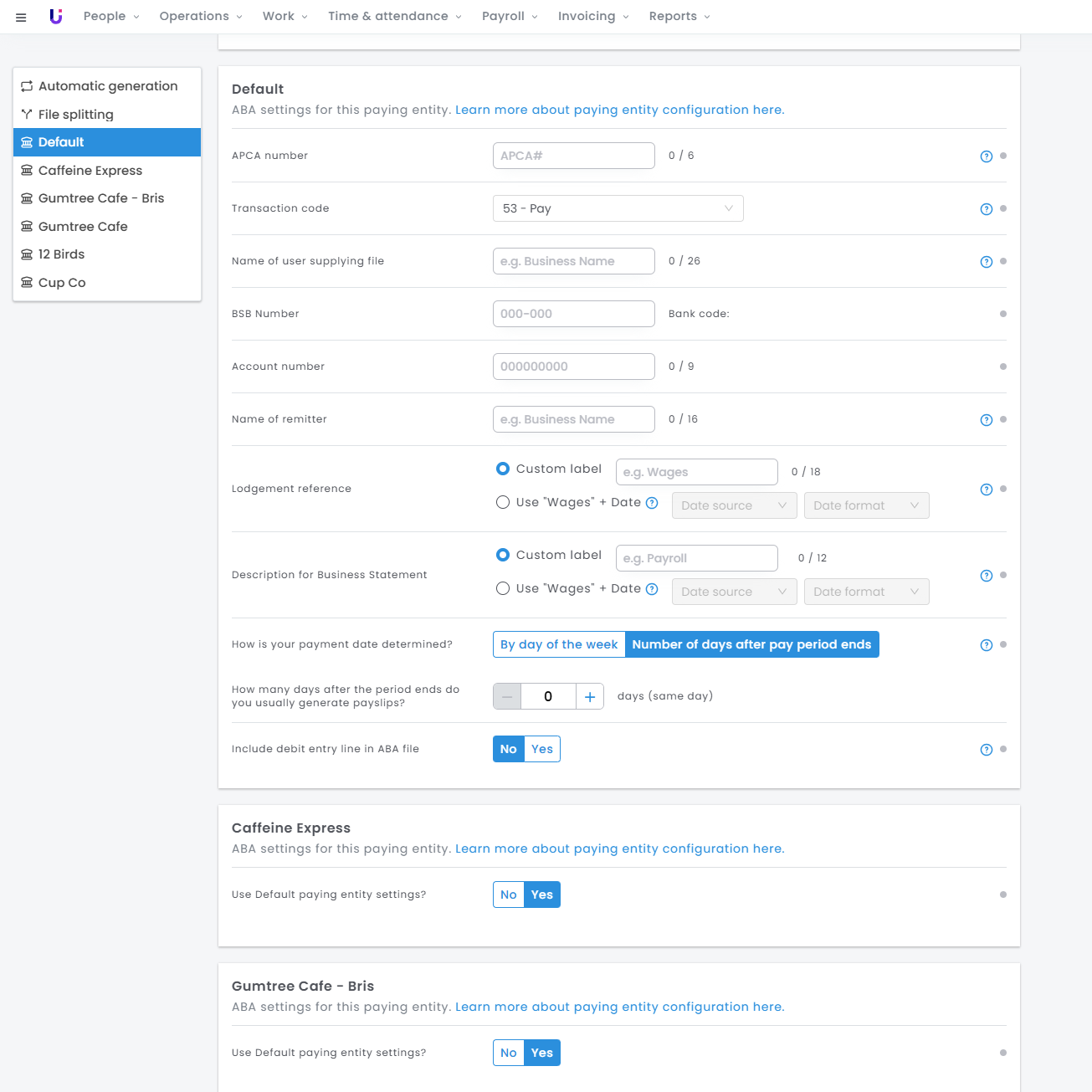This screenshot has width=1092, height=1092.
Task: Go to Automatic generation section
Action: point(108,86)
